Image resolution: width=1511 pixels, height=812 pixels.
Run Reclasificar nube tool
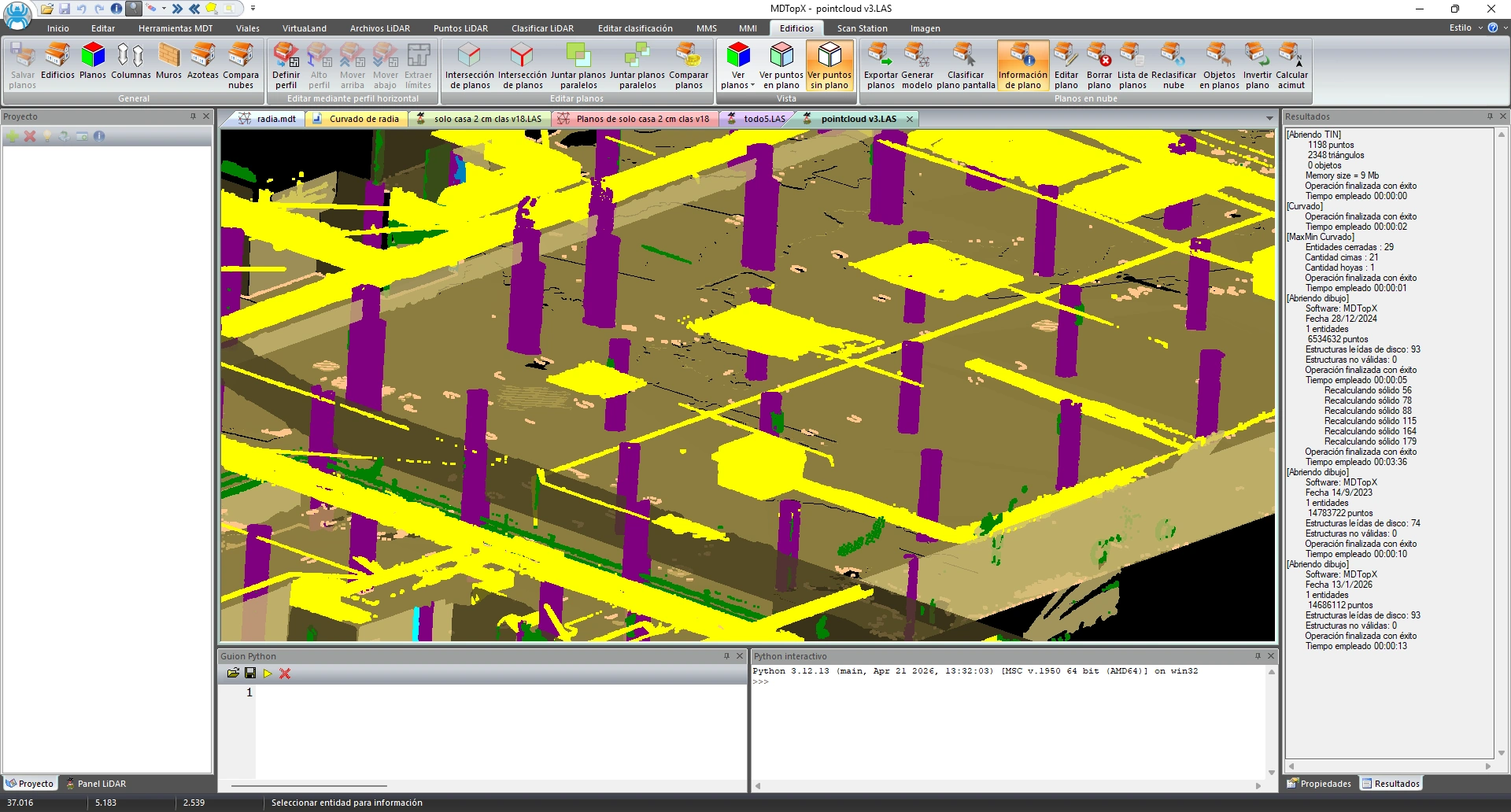pyautogui.click(x=1173, y=66)
